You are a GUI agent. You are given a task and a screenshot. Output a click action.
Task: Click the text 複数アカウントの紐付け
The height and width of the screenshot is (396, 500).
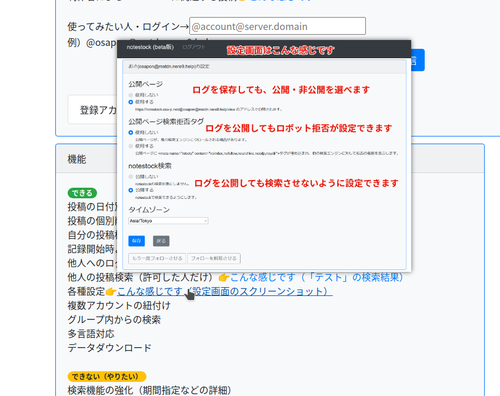[119, 305]
